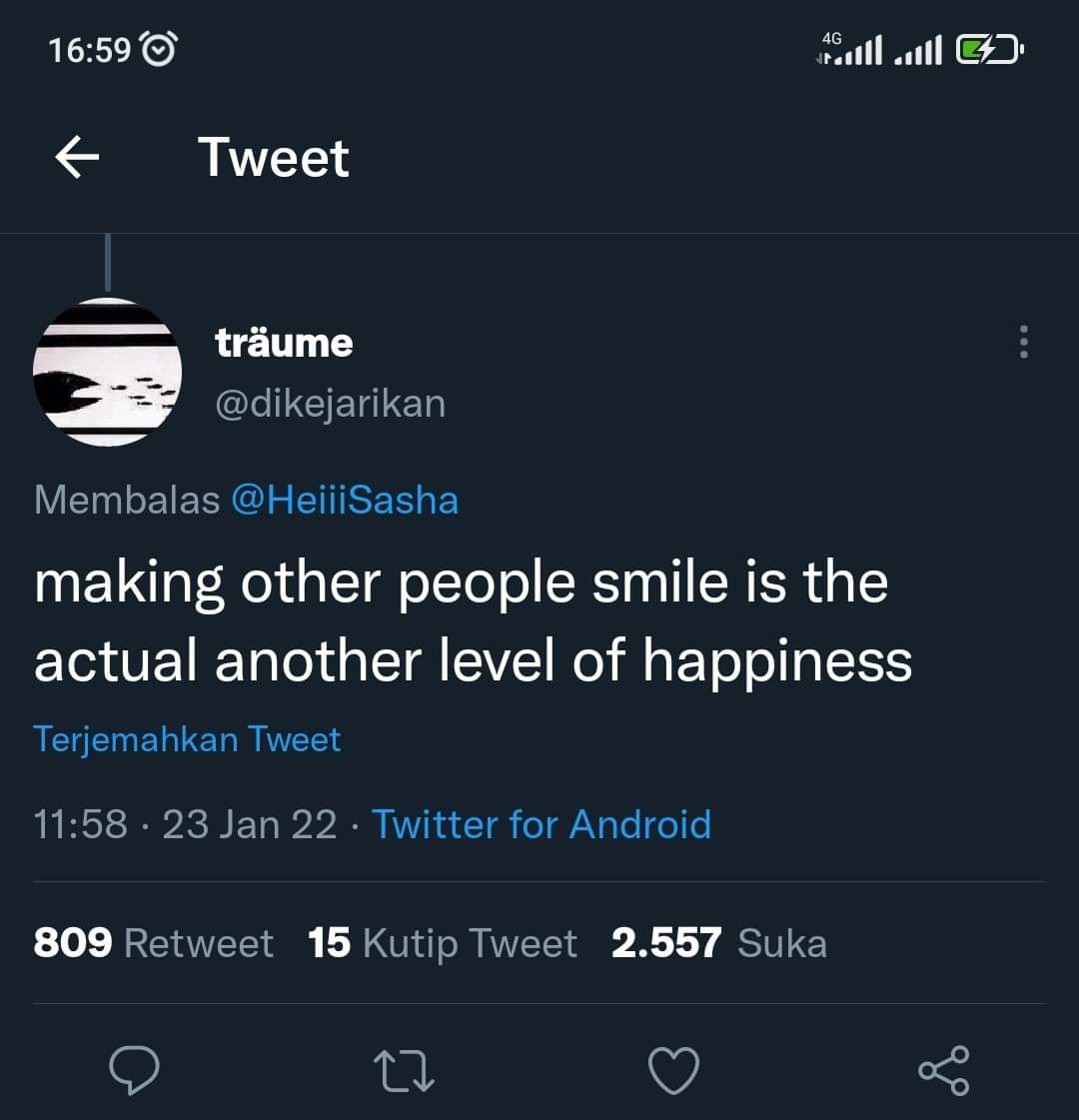1079x1120 pixels.
Task: Open Twitter for Android source link
Action: 542,824
